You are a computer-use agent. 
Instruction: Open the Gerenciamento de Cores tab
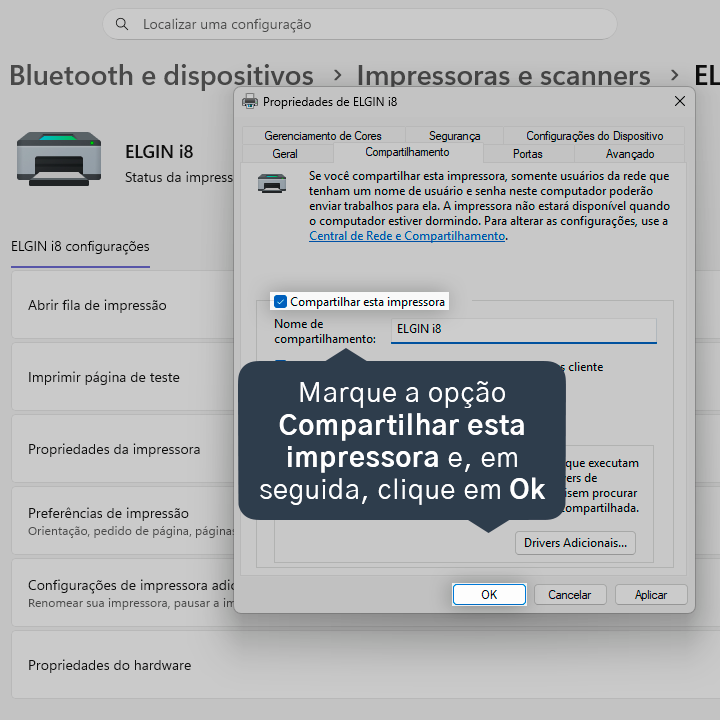(323, 136)
